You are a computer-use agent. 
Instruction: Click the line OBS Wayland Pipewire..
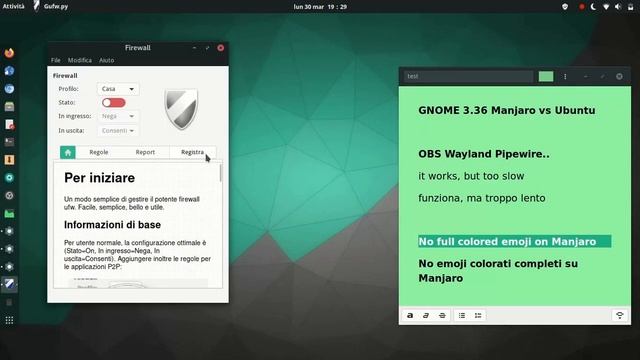(484, 154)
